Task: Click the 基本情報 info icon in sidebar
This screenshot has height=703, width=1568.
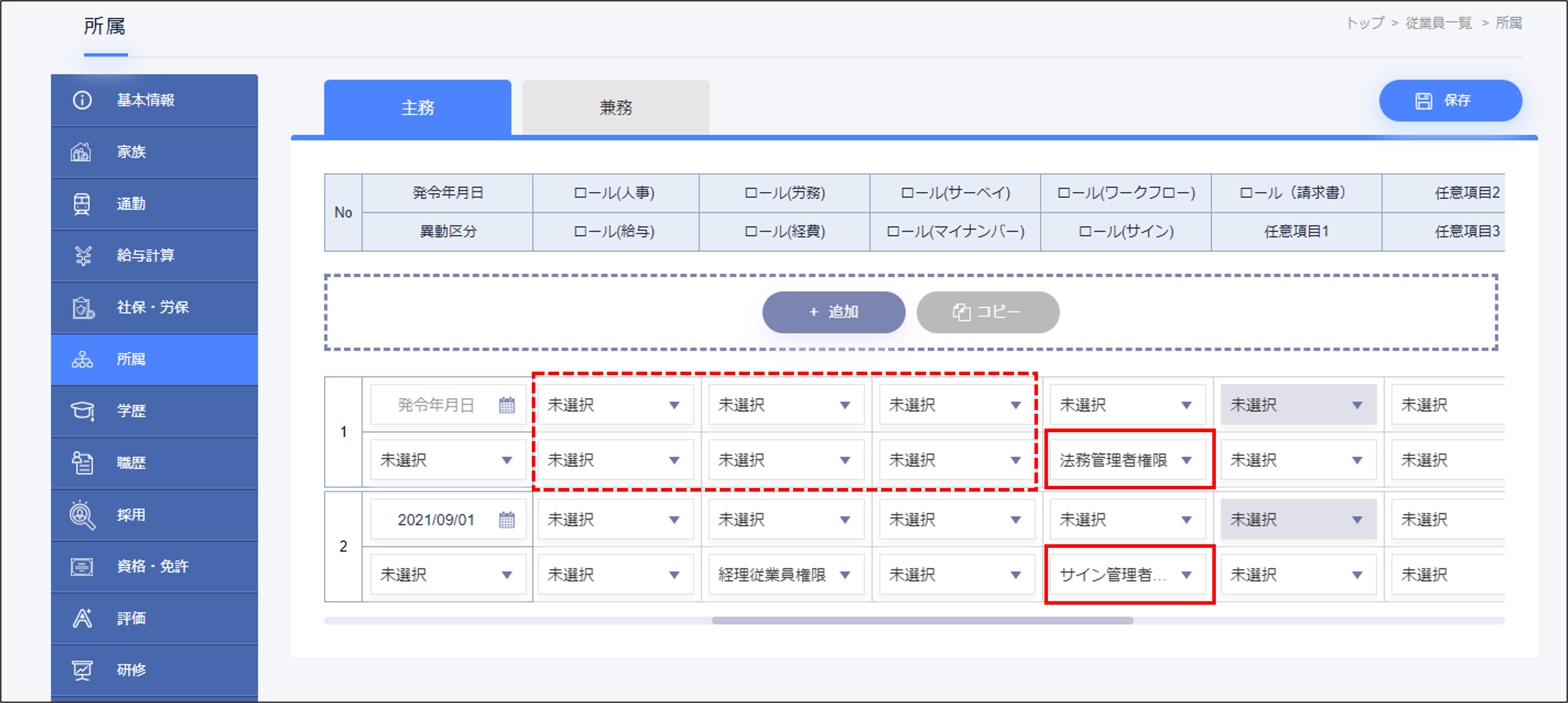Action: 82,100
